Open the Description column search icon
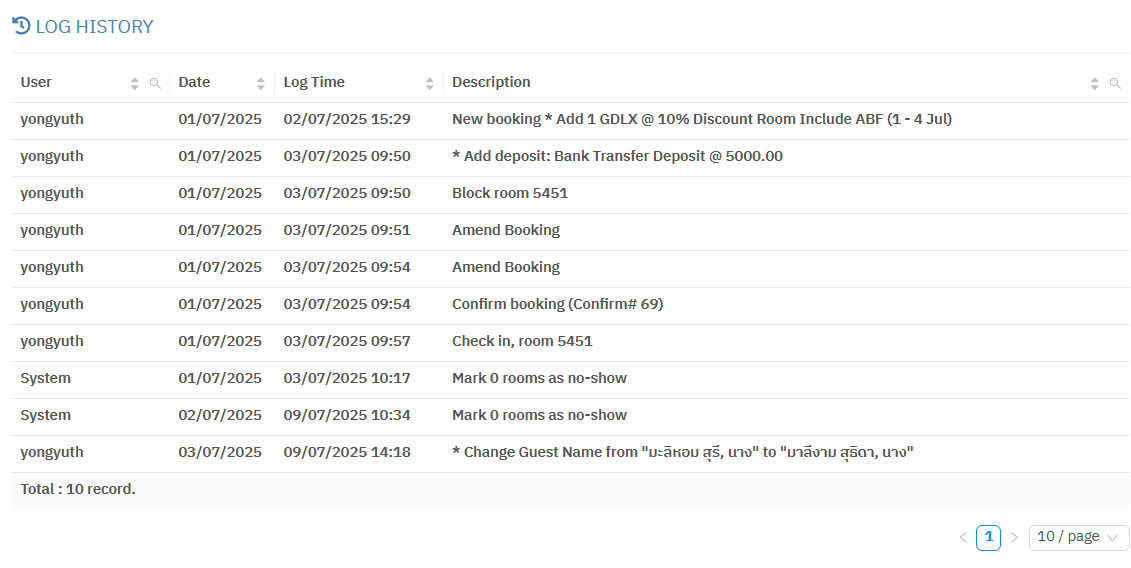This screenshot has width=1131, height=568. (1115, 83)
